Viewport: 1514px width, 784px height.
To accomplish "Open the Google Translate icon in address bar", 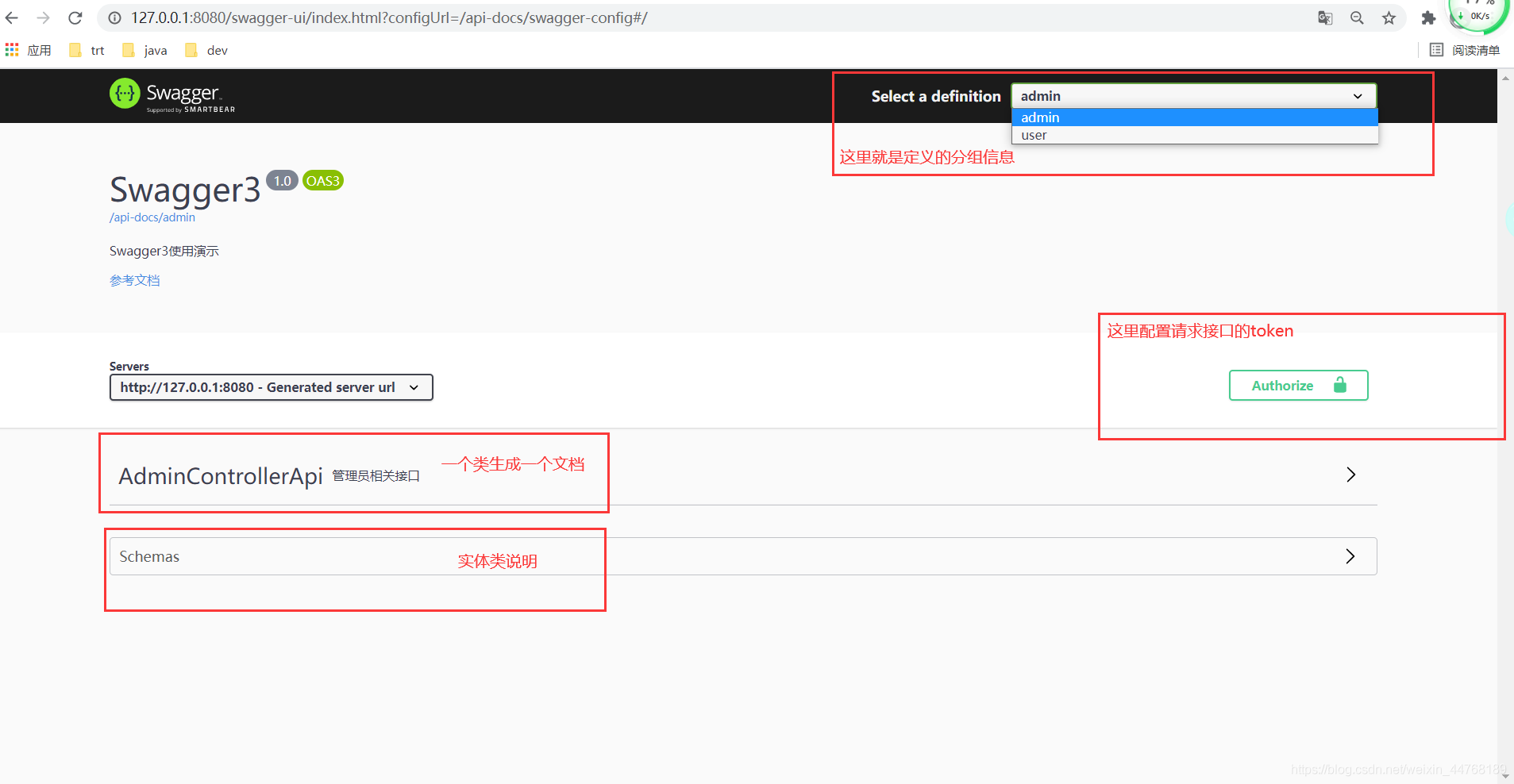I will (1325, 17).
